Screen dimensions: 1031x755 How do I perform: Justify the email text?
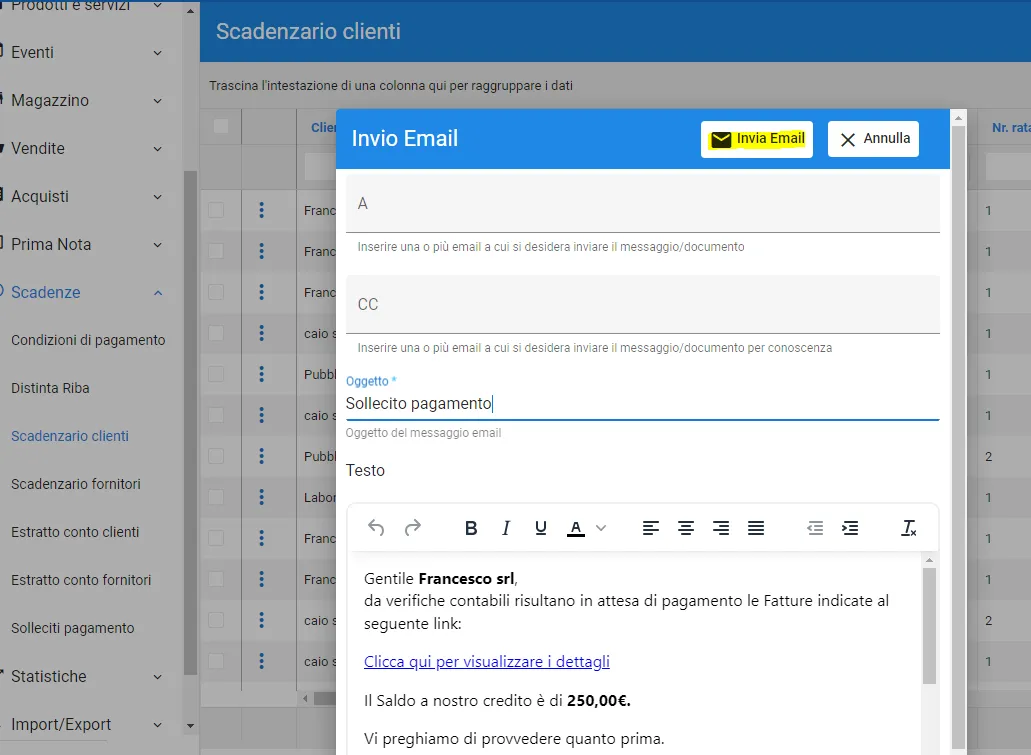pyautogui.click(x=756, y=528)
